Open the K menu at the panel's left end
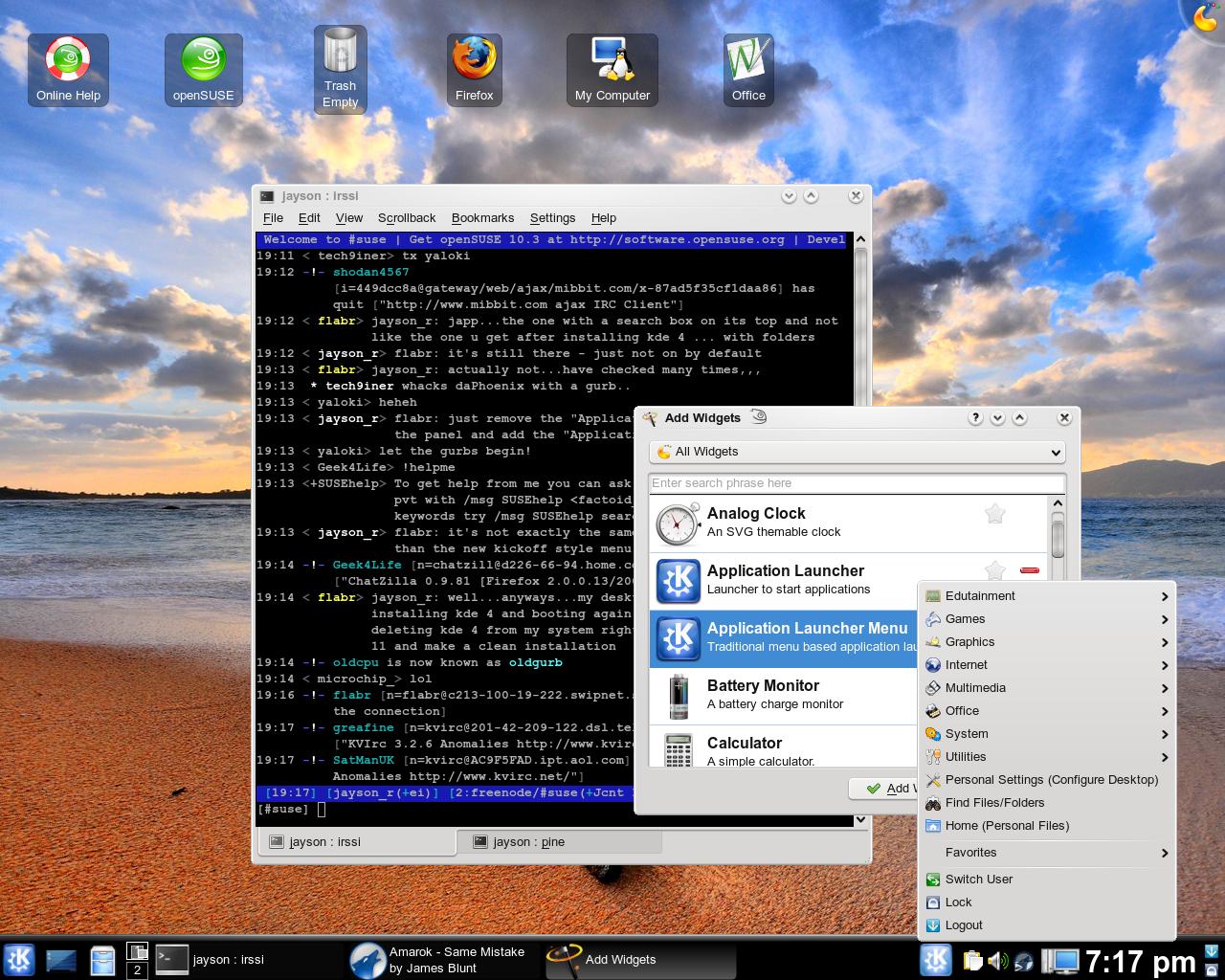 [x=18, y=959]
